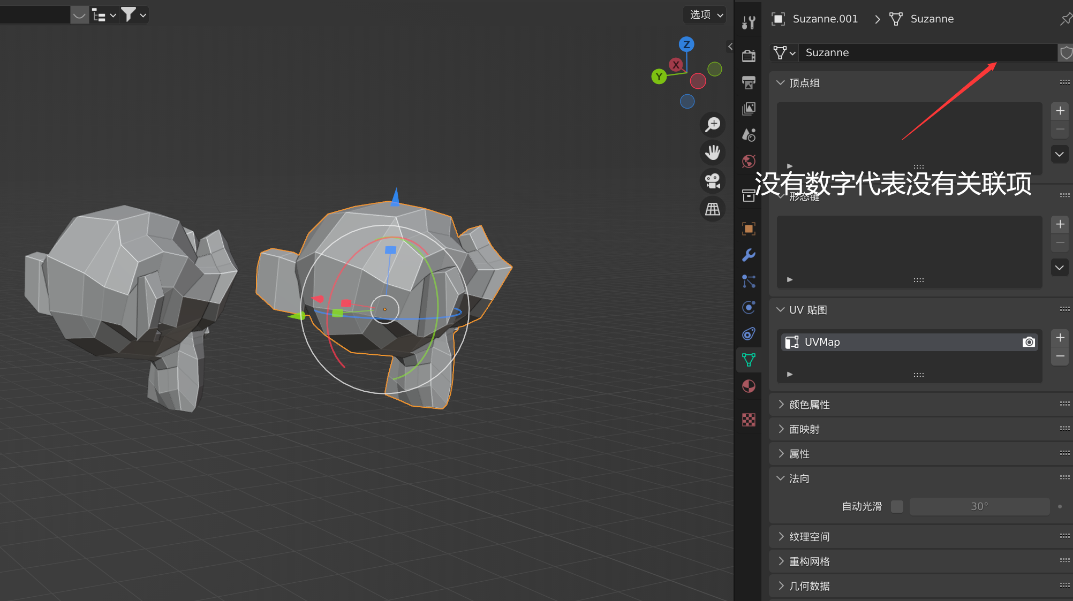Click the red X axis on gizmo

click(676, 65)
